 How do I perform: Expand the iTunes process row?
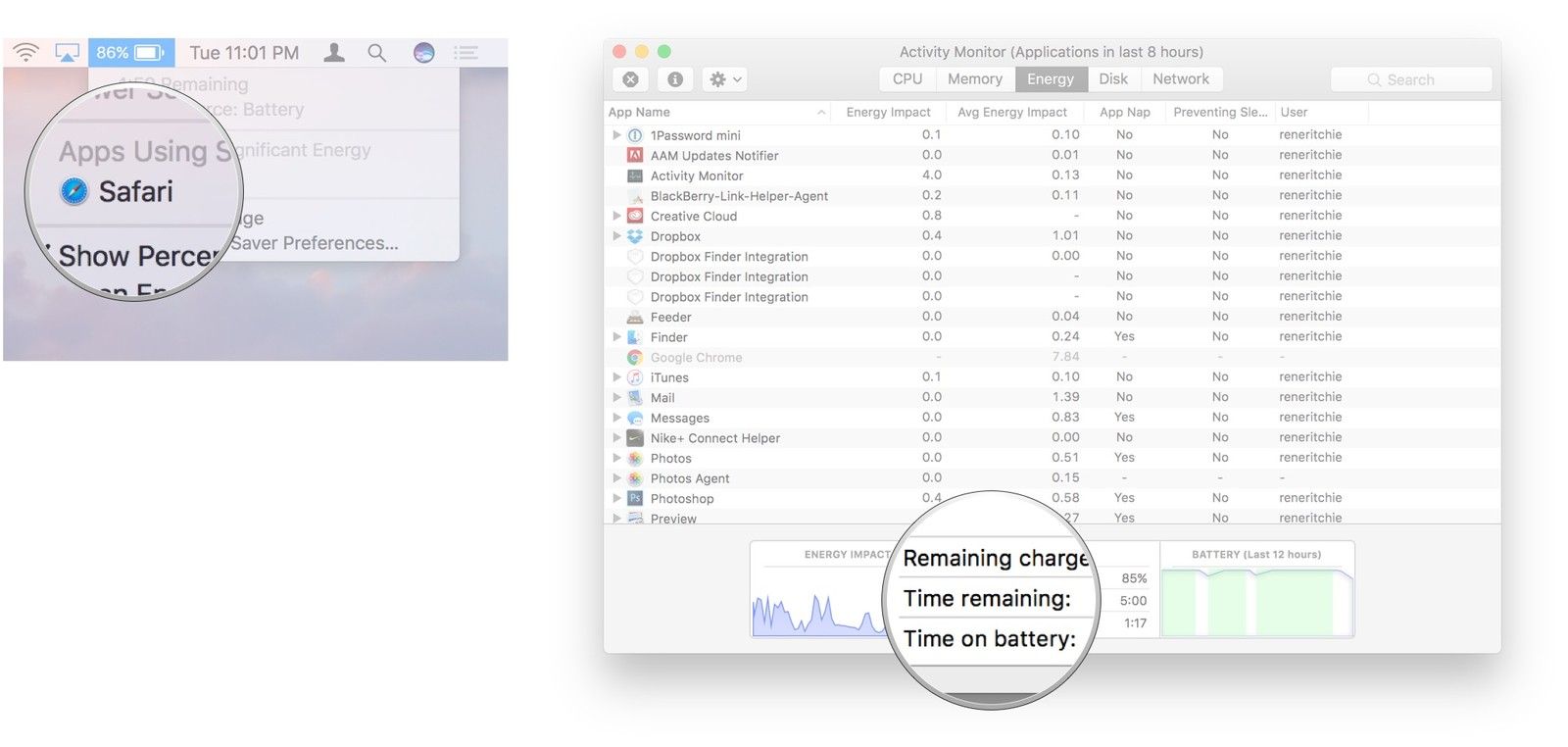click(616, 377)
